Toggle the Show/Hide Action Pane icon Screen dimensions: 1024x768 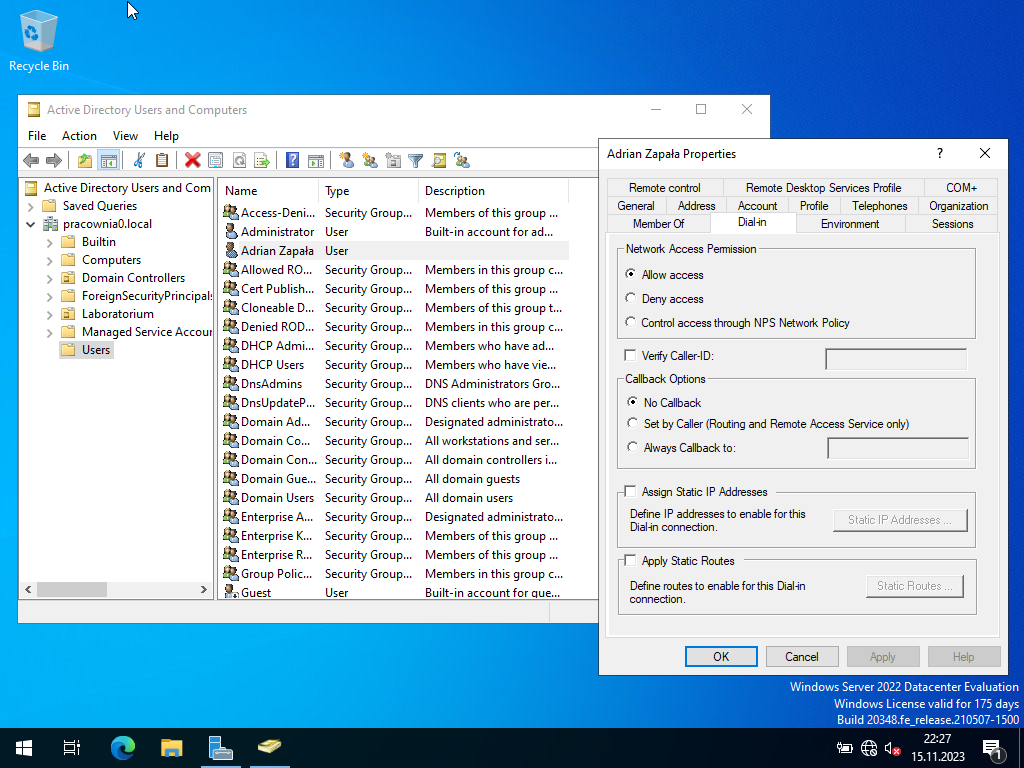(x=316, y=160)
